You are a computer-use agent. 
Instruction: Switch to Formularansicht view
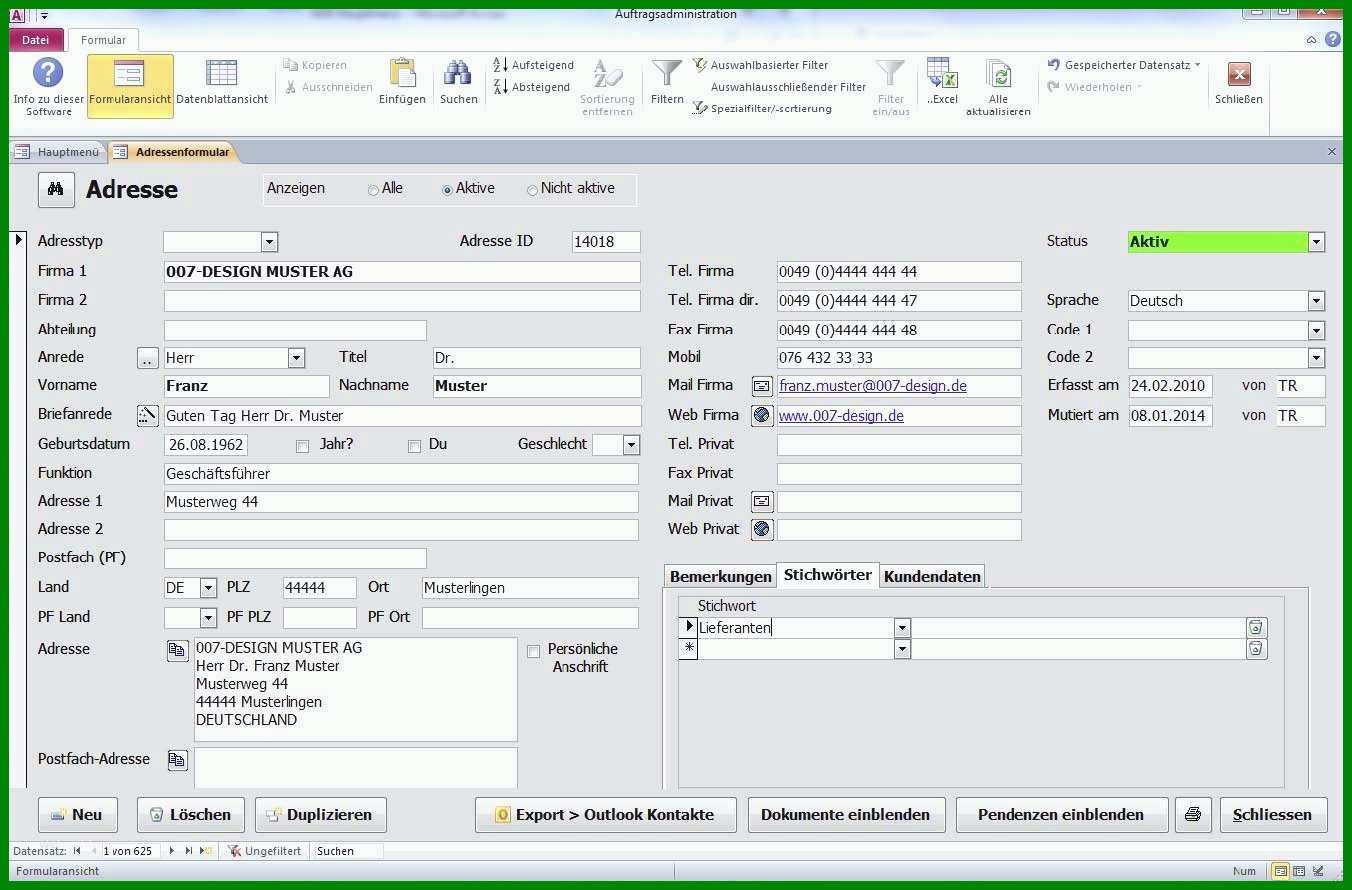[x=130, y=86]
